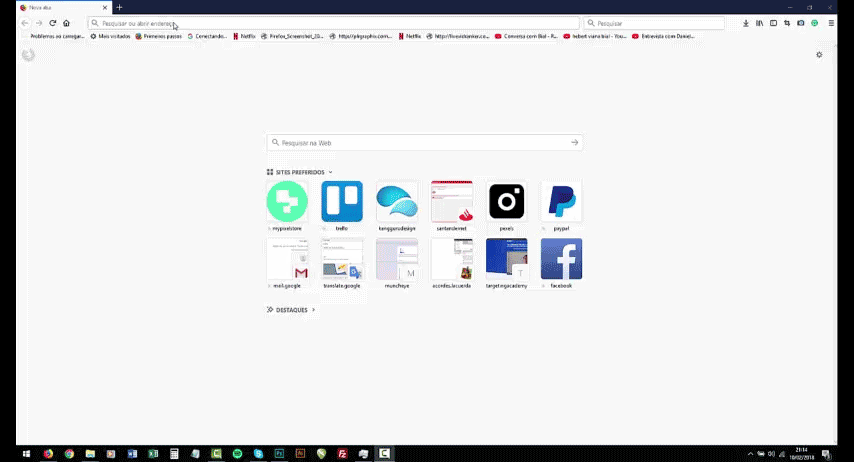Open the library bookshelf icon
The height and width of the screenshot is (462, 854).
point(759,23)
